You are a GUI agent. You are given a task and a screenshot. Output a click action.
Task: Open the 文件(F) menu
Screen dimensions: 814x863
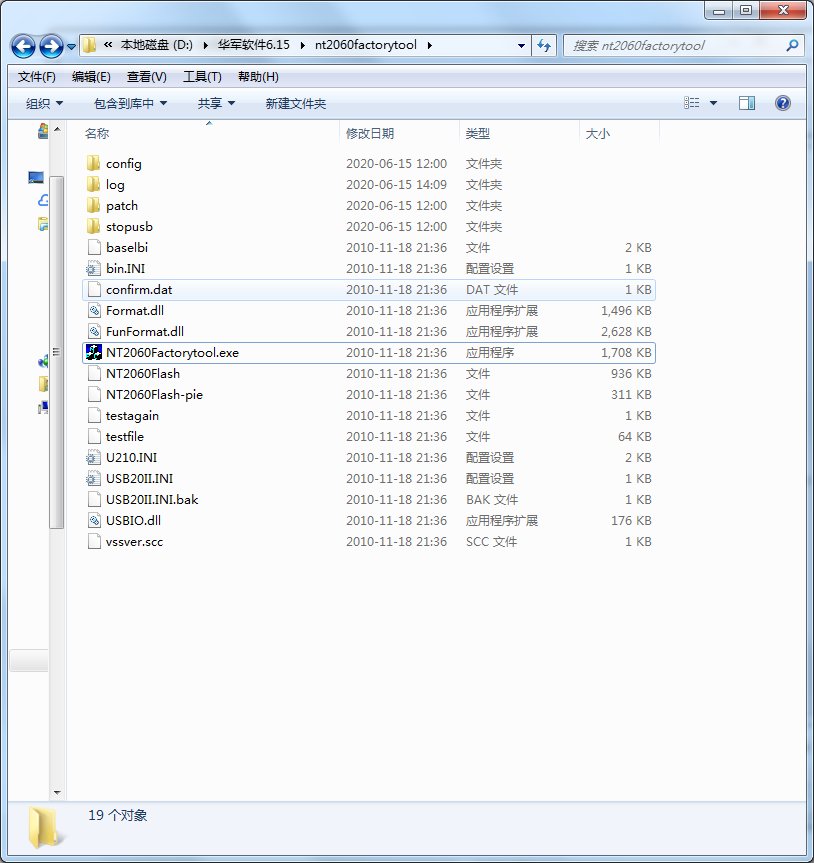pos(37,77)
